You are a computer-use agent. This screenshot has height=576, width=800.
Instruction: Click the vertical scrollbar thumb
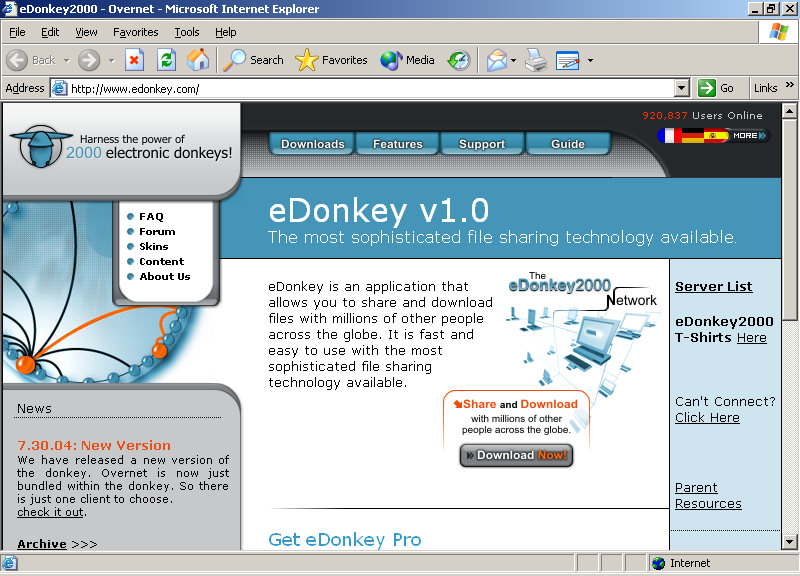tap(789, 219)
